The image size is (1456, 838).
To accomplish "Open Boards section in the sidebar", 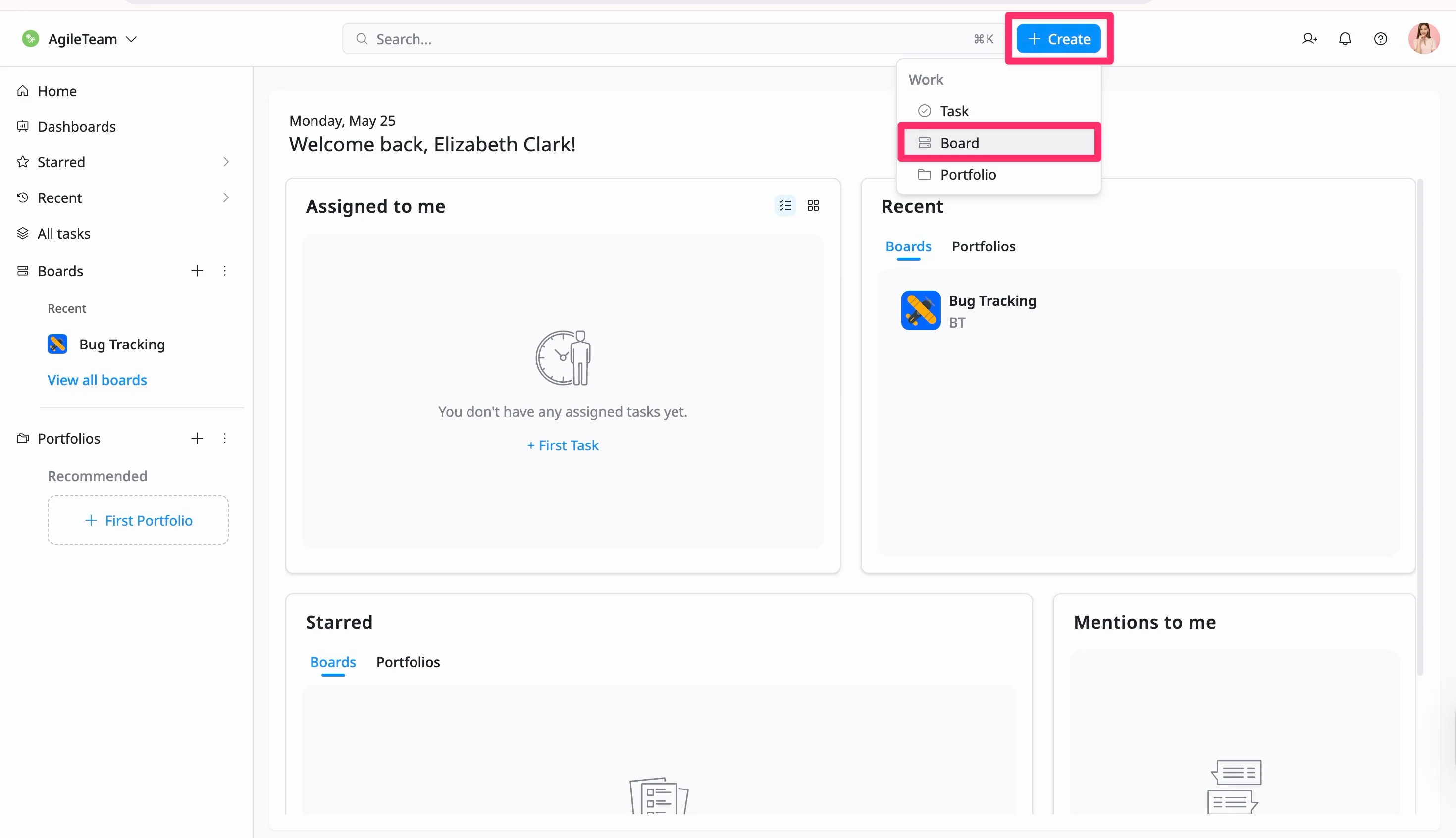I will tap(60, 271).
